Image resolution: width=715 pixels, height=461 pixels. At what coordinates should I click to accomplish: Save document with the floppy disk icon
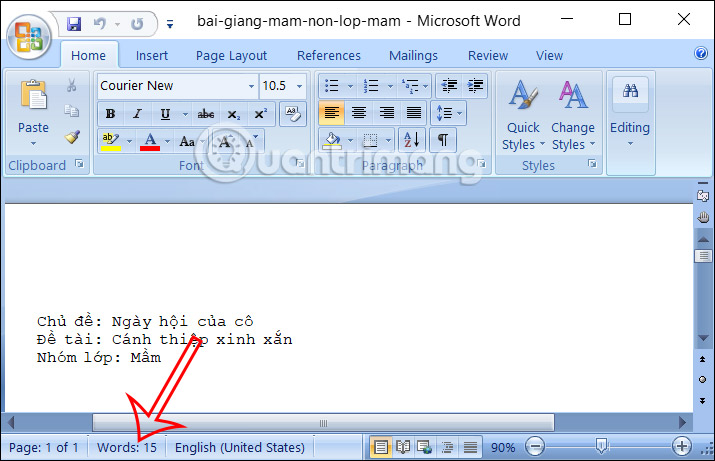pyautogui.click(x=74, y=23)
